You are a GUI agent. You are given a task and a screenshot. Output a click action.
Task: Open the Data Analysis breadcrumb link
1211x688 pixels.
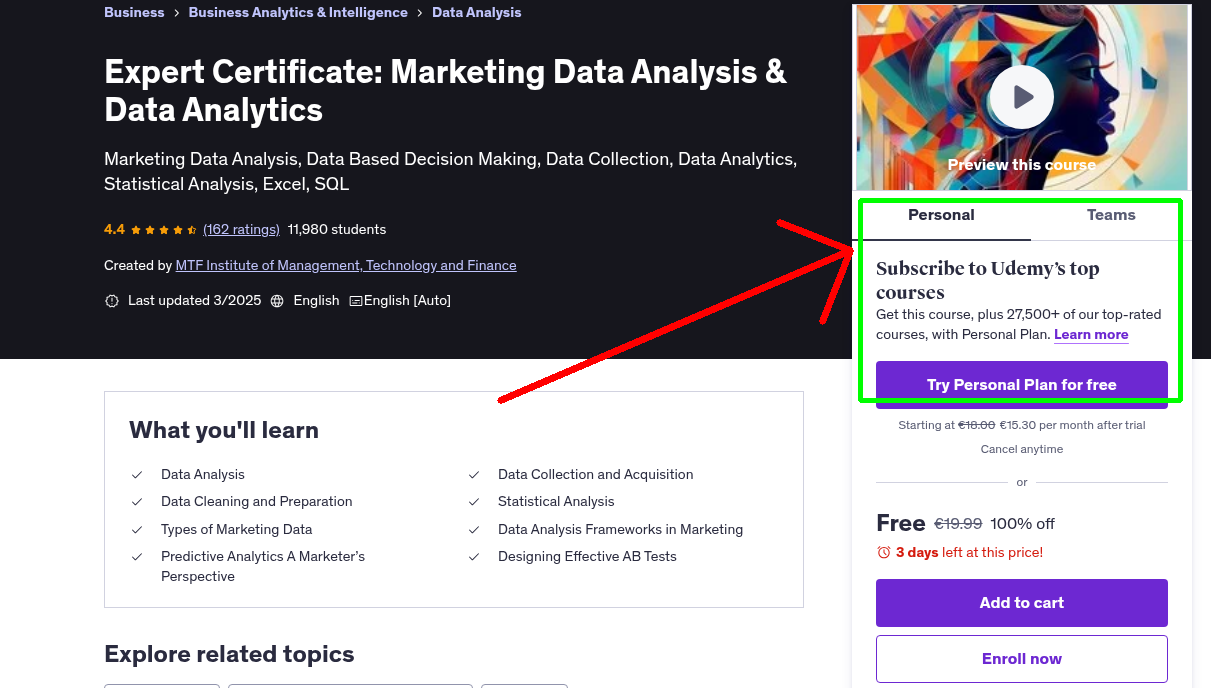476,13
